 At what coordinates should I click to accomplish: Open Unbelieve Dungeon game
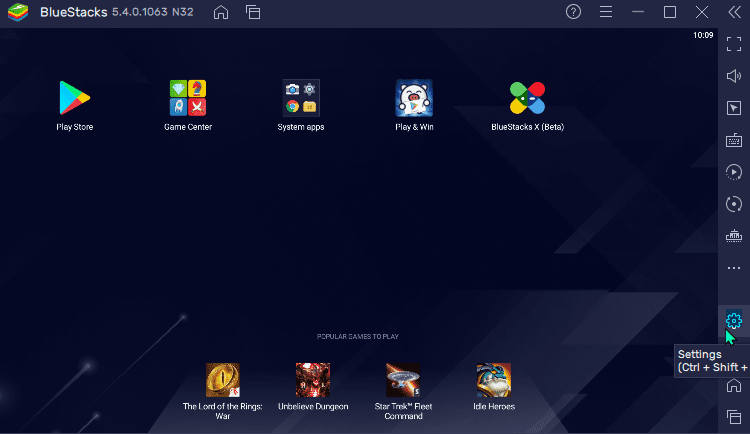point(313,380)
